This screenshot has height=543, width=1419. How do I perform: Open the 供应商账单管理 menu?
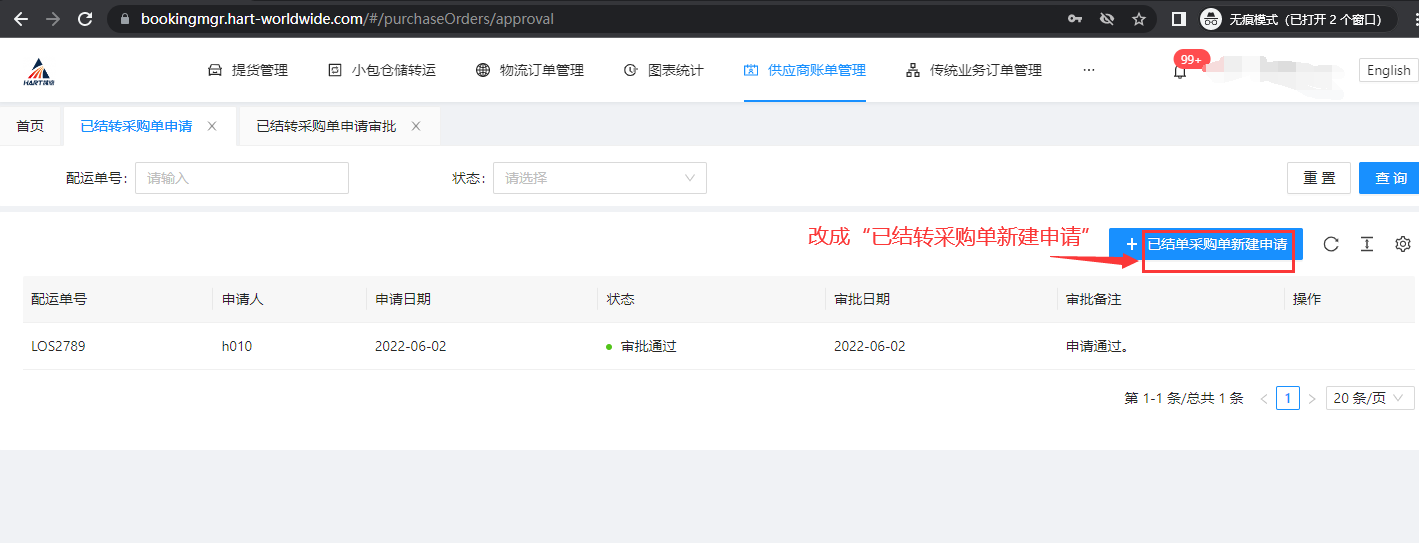(805, 70)
